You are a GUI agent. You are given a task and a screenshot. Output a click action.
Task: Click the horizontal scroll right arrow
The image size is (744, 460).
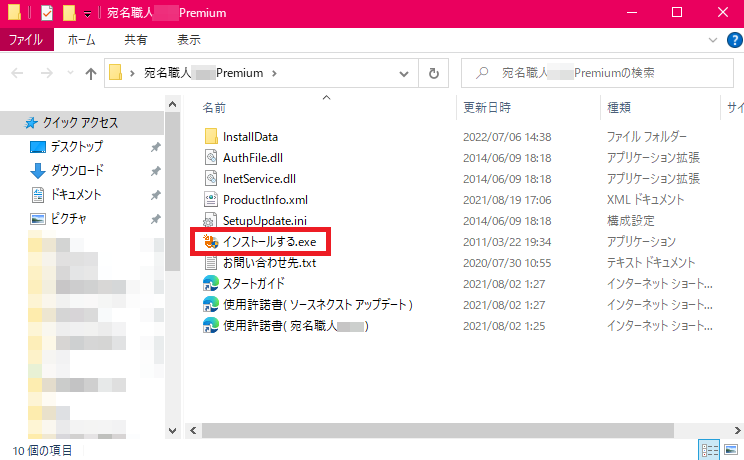[x=737, y=431]
